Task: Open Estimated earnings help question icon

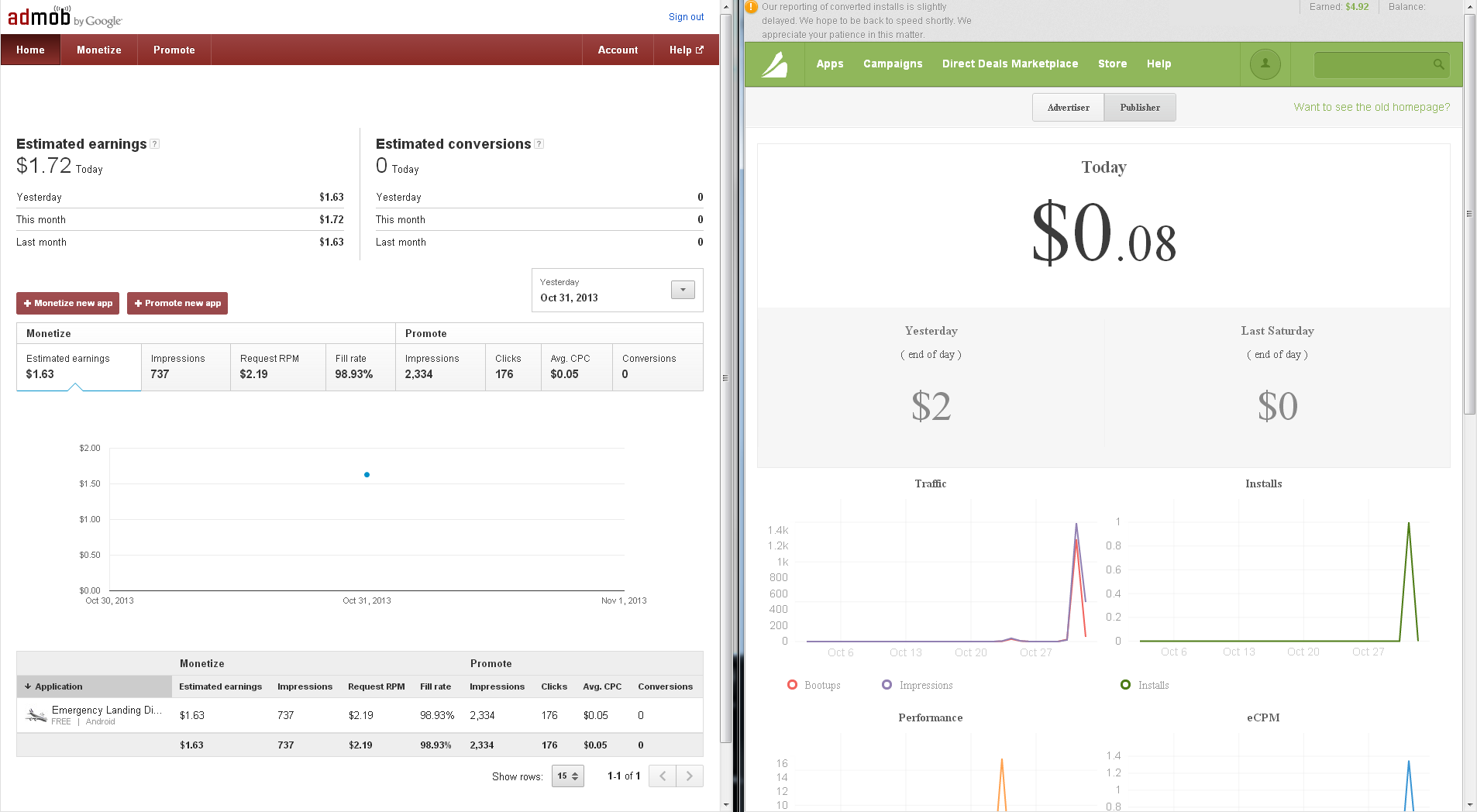Action: coord(155,143)
